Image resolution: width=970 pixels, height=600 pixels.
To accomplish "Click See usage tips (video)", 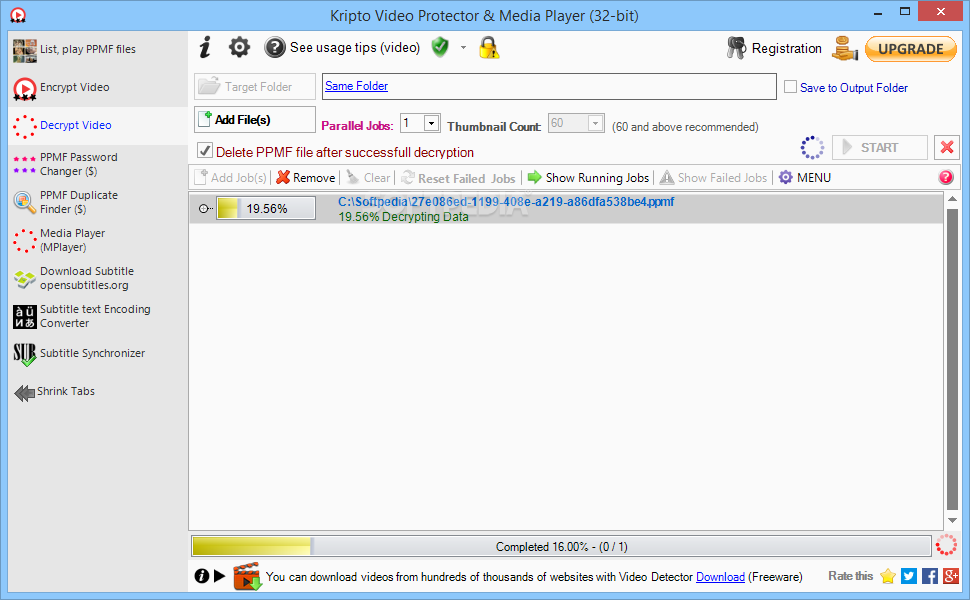I will tap(354, 48).
